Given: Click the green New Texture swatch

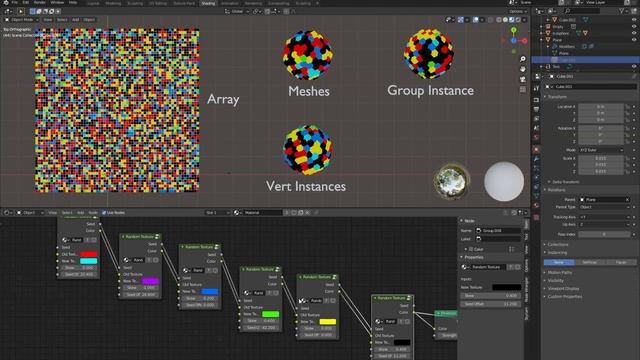Looking at the screenshot, I should click(270, 314).
